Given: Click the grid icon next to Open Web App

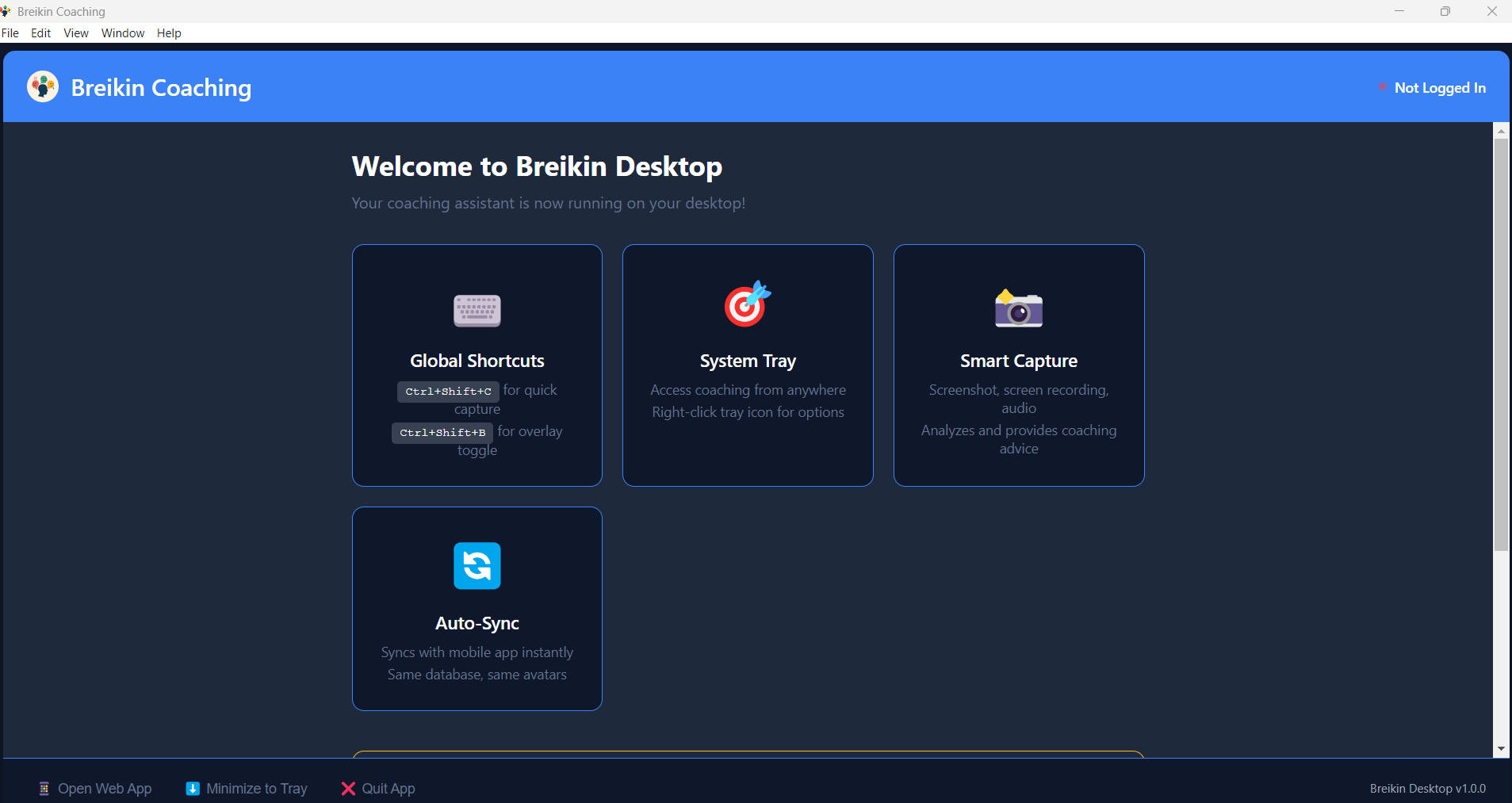Looking at the screenshot, I should (x=44, y=788).
